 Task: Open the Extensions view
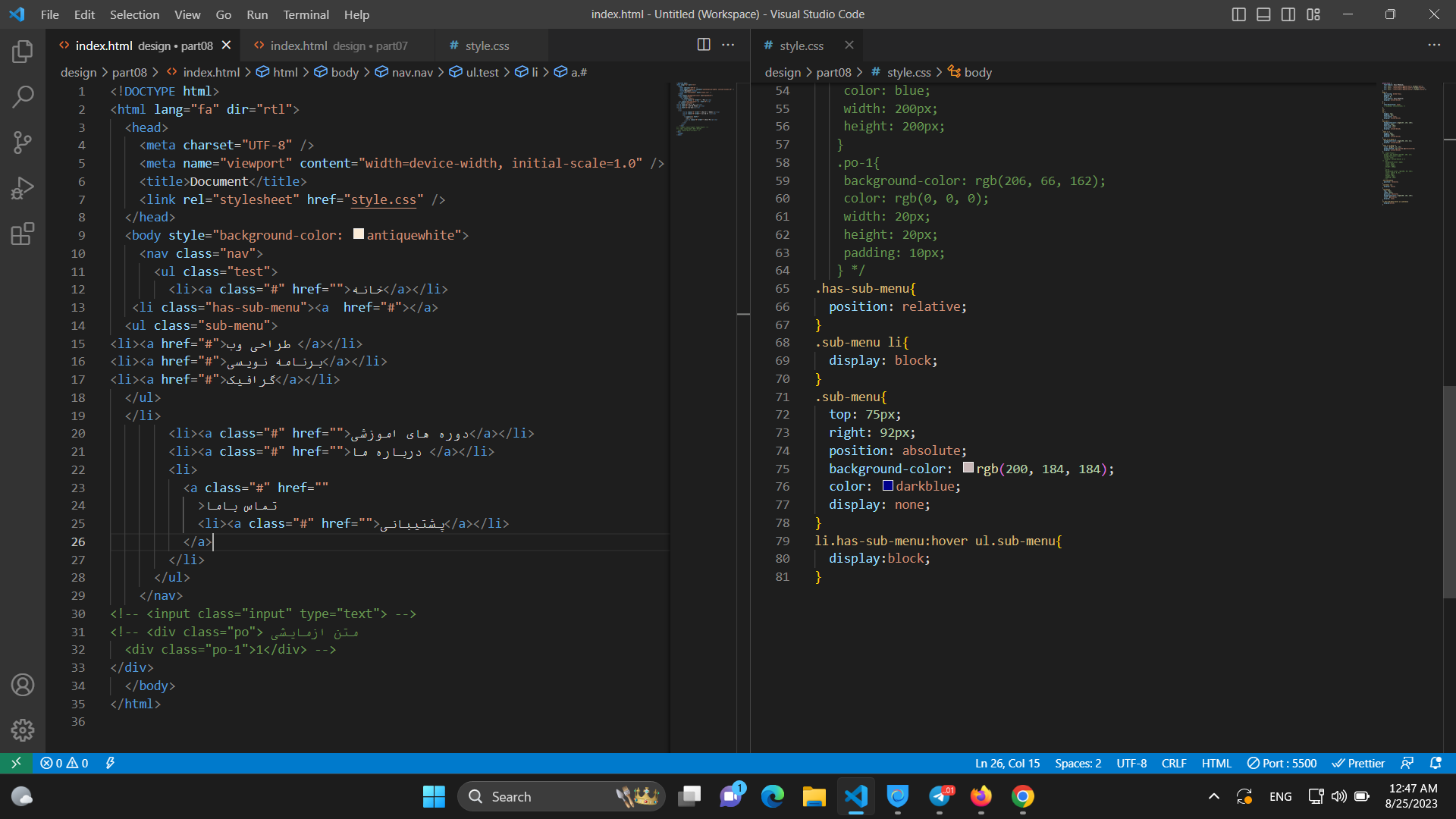(23, 234)
